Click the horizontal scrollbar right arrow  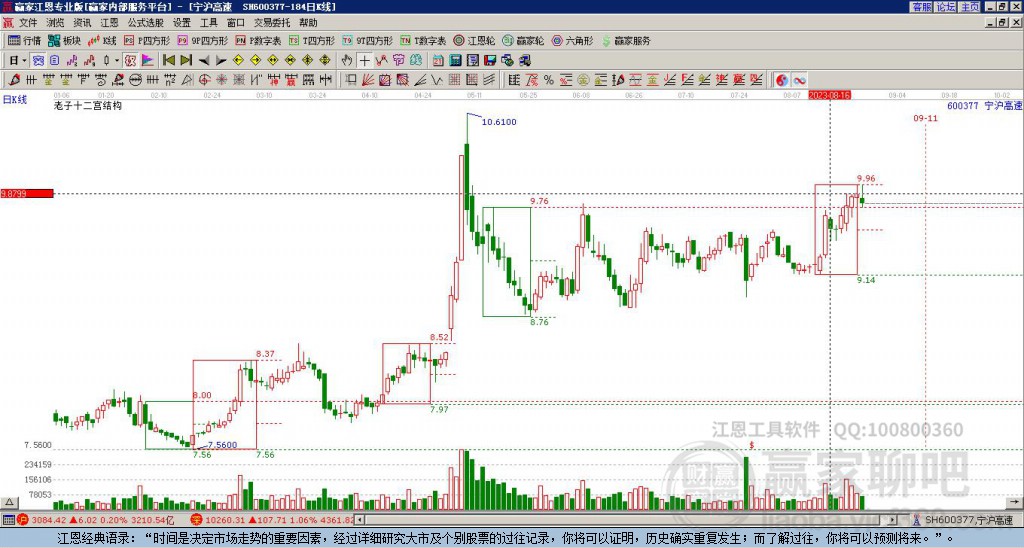(x=893, y=520)
